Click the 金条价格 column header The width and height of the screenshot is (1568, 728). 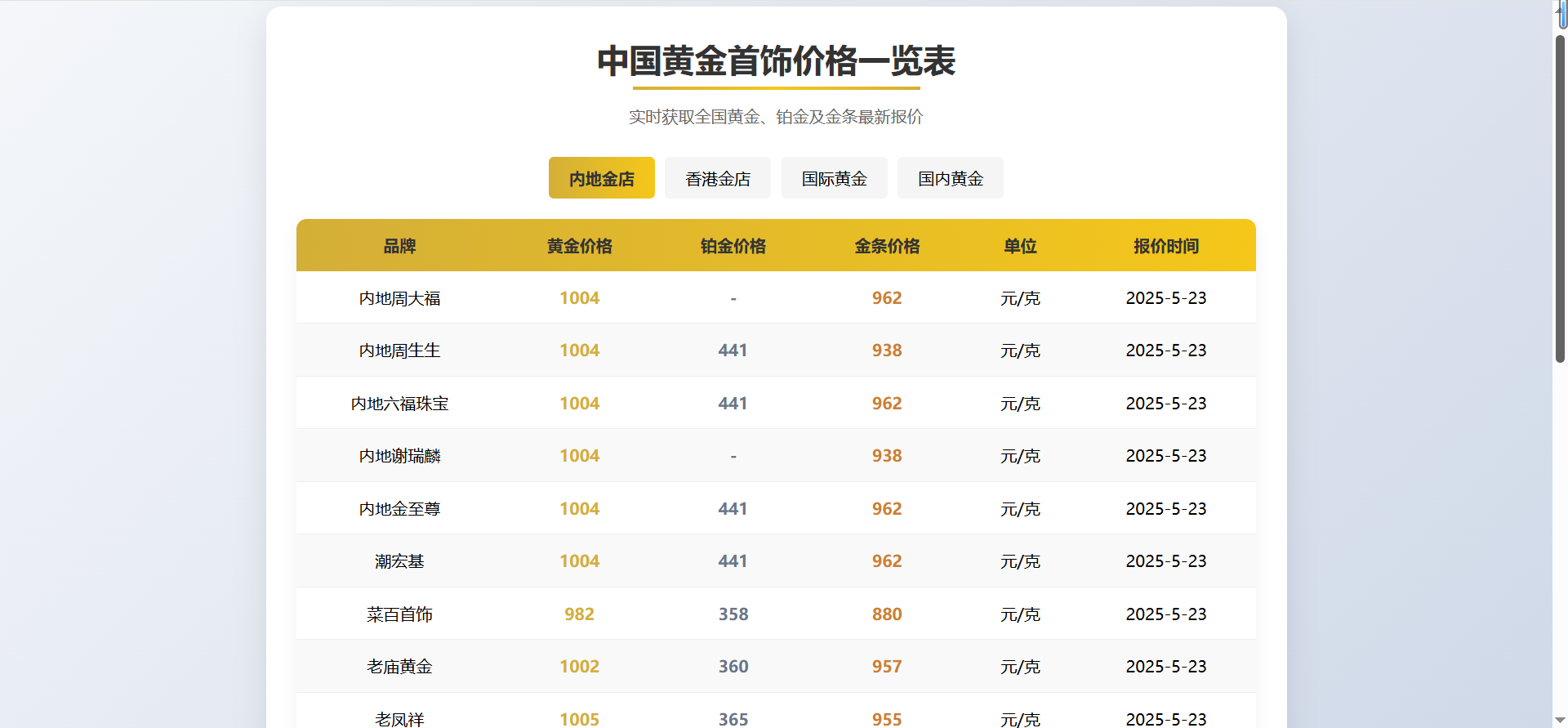pyautogui.click(x=887, y=246)
